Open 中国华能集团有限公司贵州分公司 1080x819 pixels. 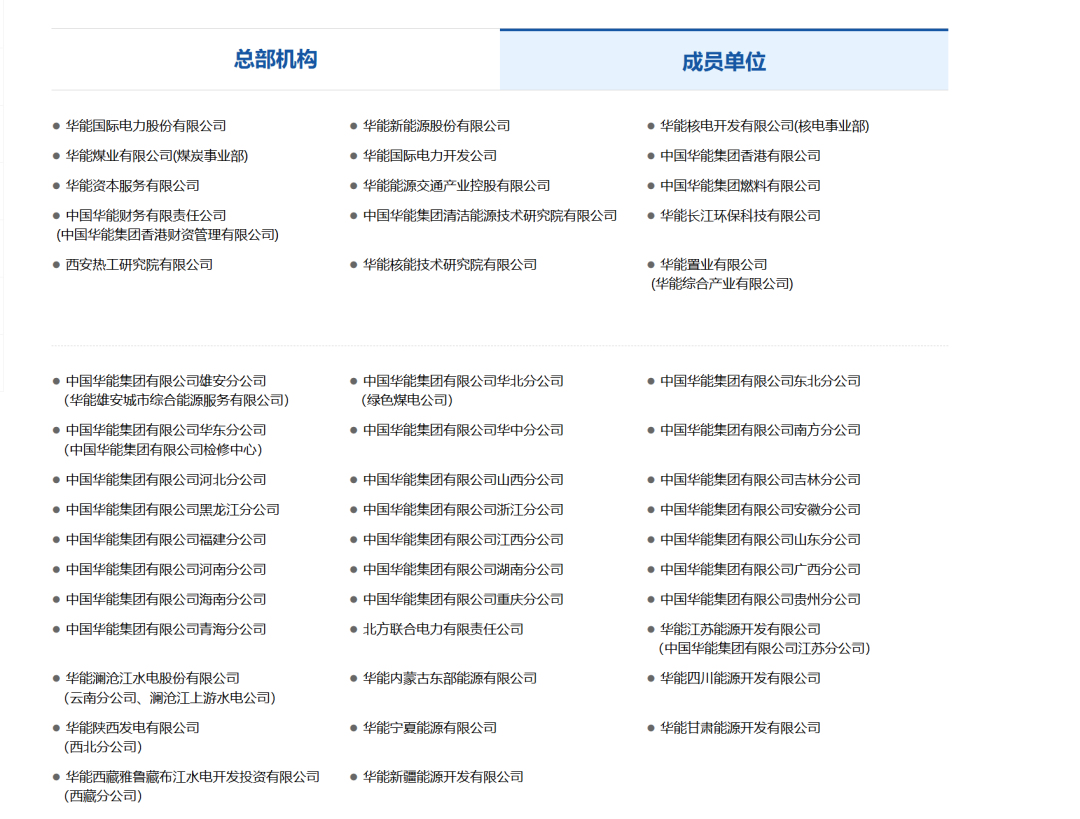760,599
